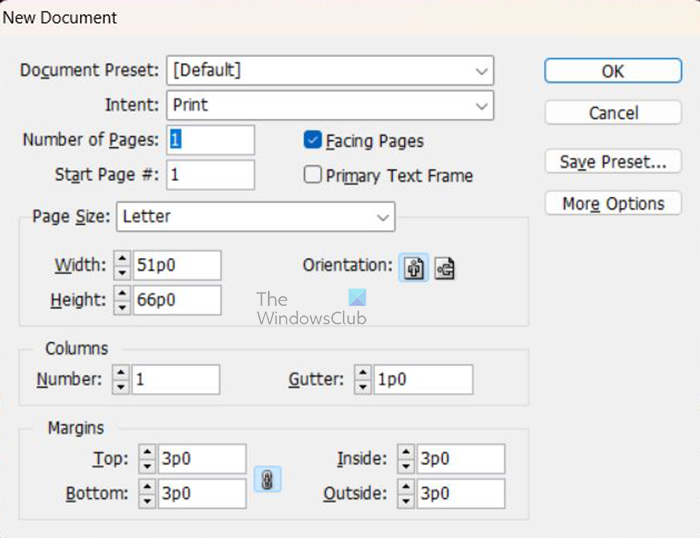
Task: Uncheck the Facing Pages checkbox
Action: tap(313, 141)
